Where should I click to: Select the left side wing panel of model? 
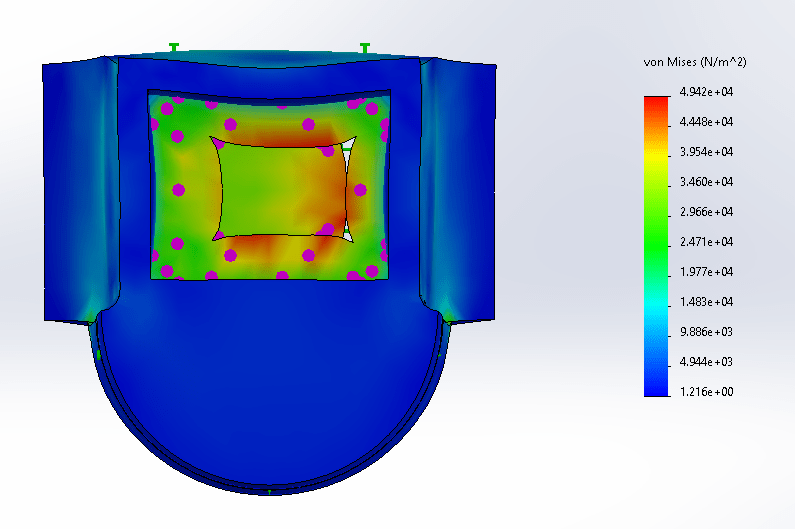pos(80,190)
